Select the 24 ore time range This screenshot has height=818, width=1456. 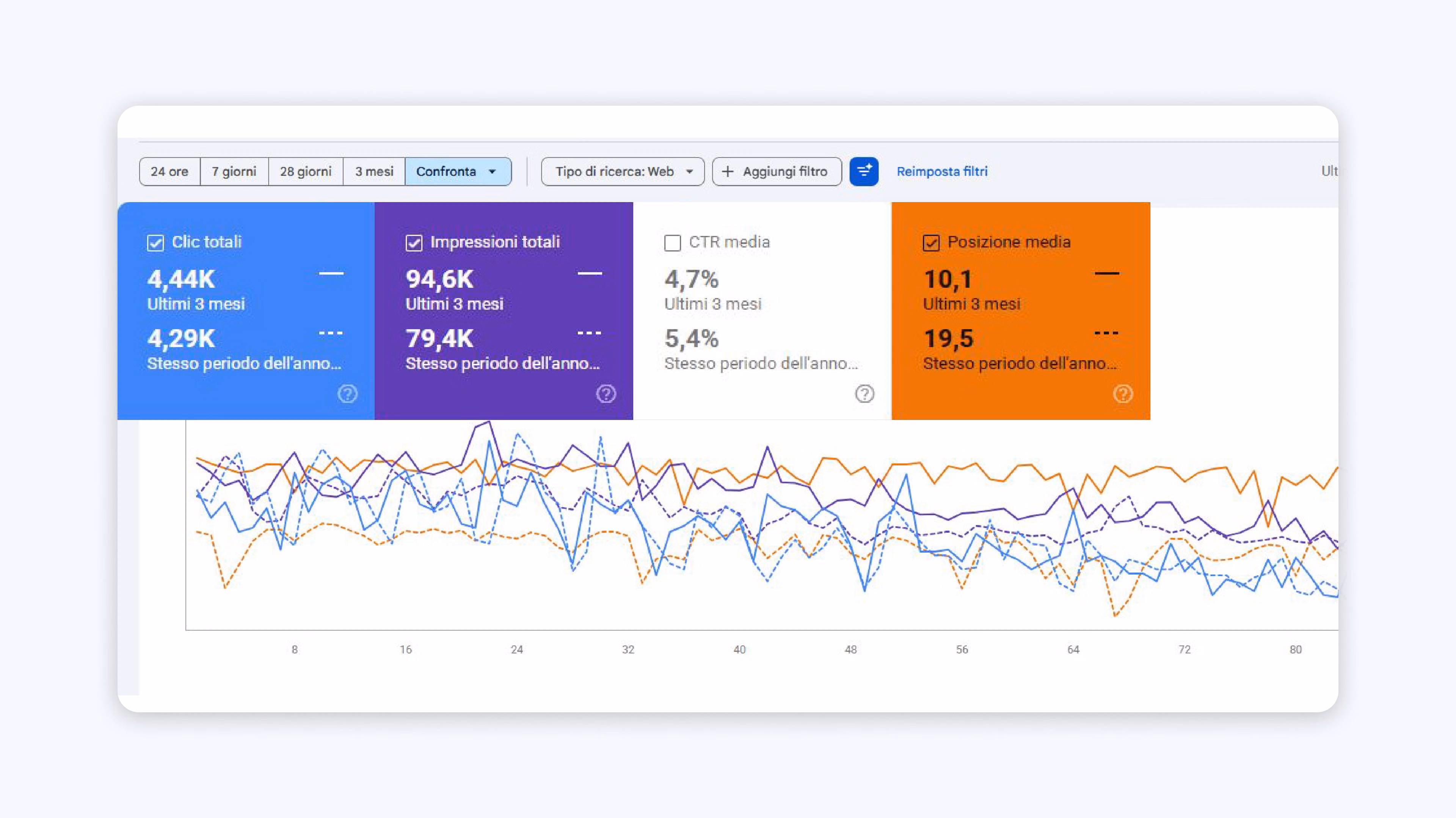point(169,171)
